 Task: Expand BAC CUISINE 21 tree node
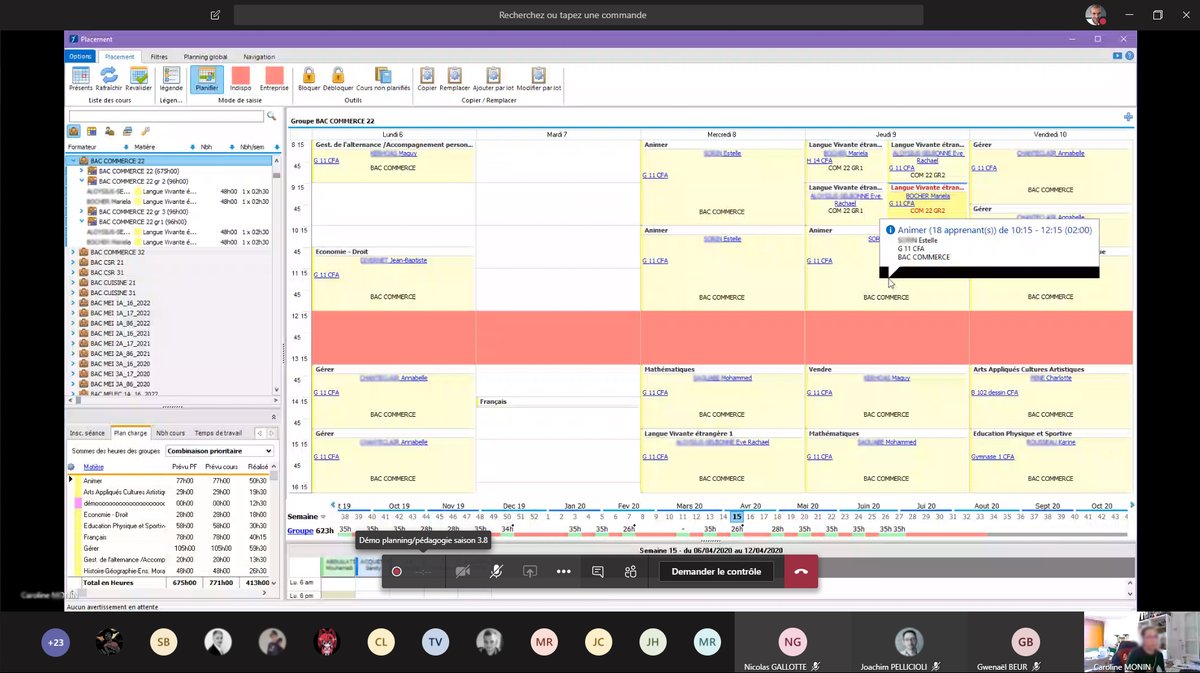73,282
